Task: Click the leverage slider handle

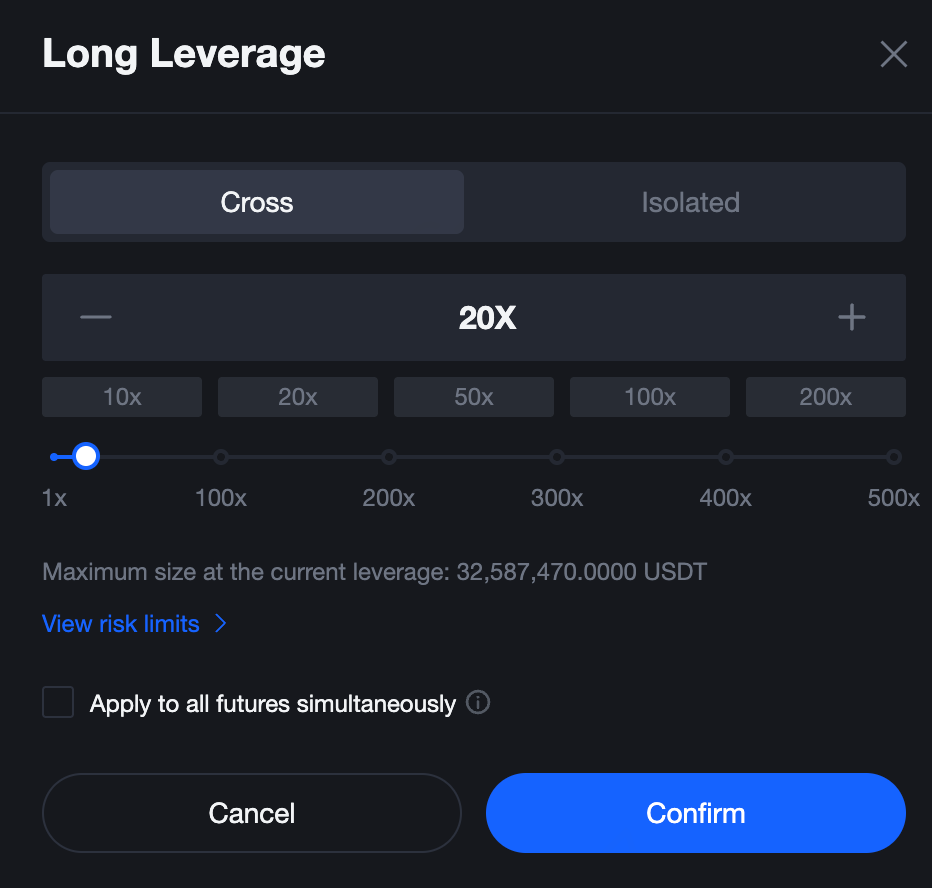Action: (x=86, y=457)
